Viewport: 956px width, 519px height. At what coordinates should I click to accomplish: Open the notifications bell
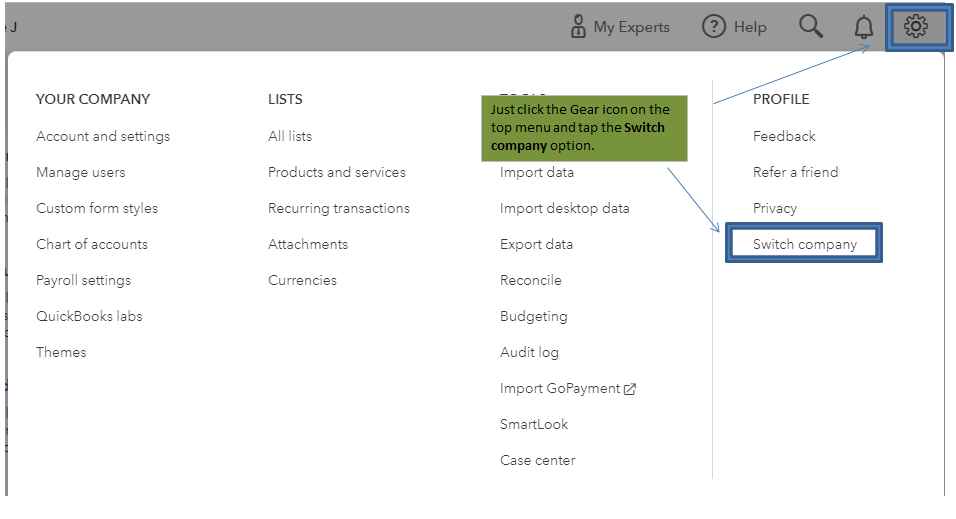(x=863, y=28)
